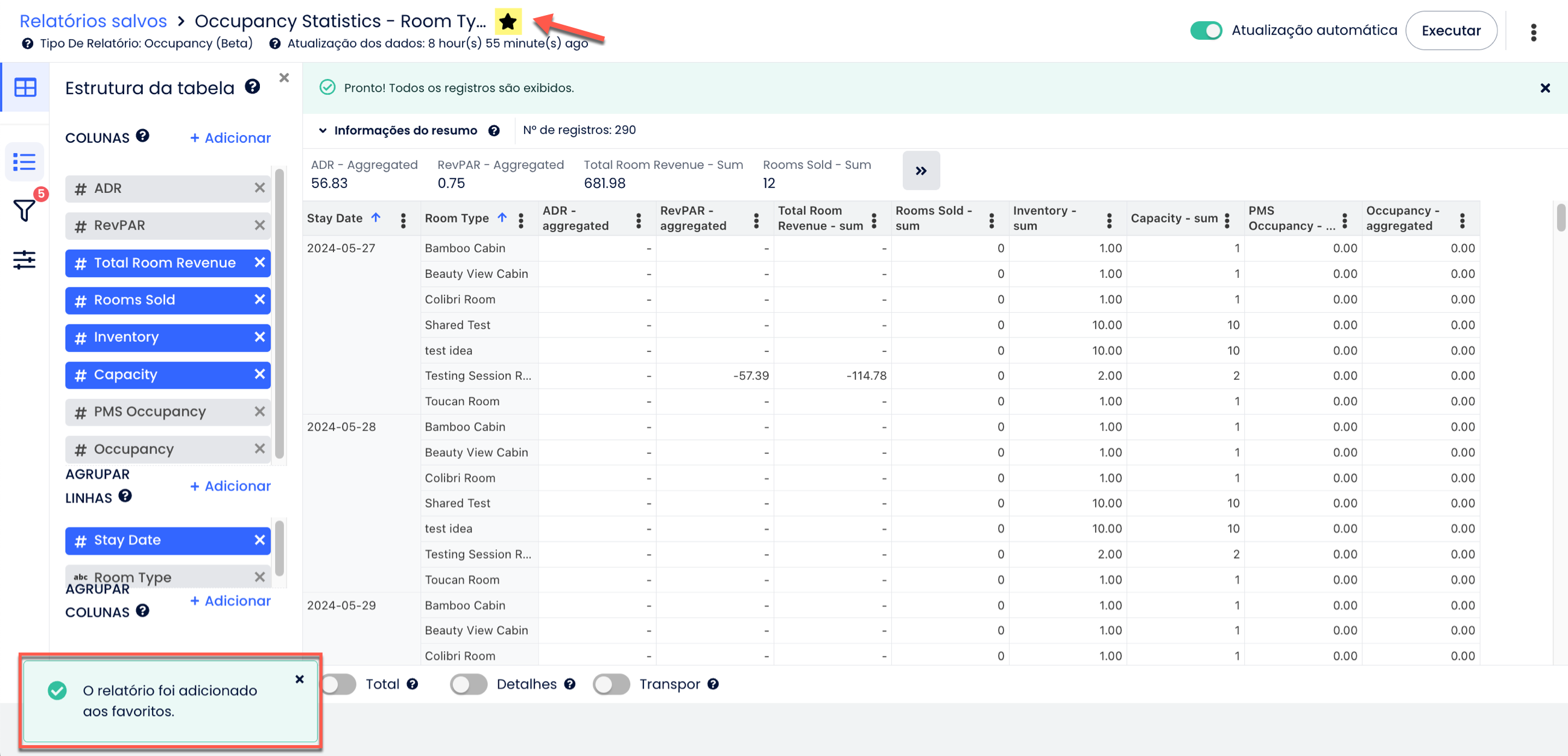Remove the Capacity column chip

point(259,374)
